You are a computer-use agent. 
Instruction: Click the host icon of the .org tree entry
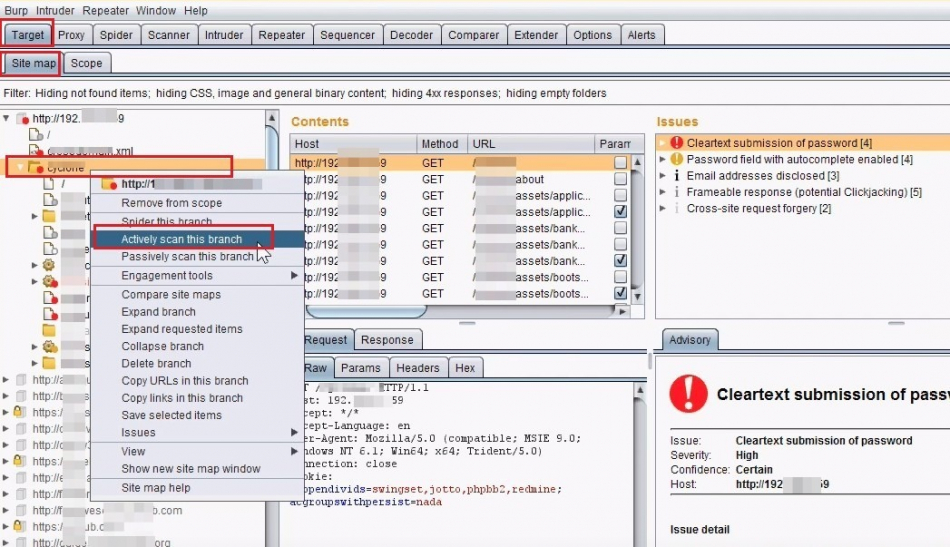[x=21, y=542]
